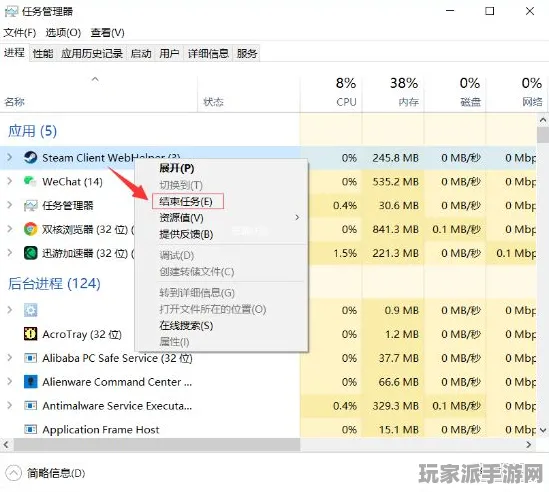Expand the Steam Client WebHelper row
The image size is (549, 492).
pos(9,157)
